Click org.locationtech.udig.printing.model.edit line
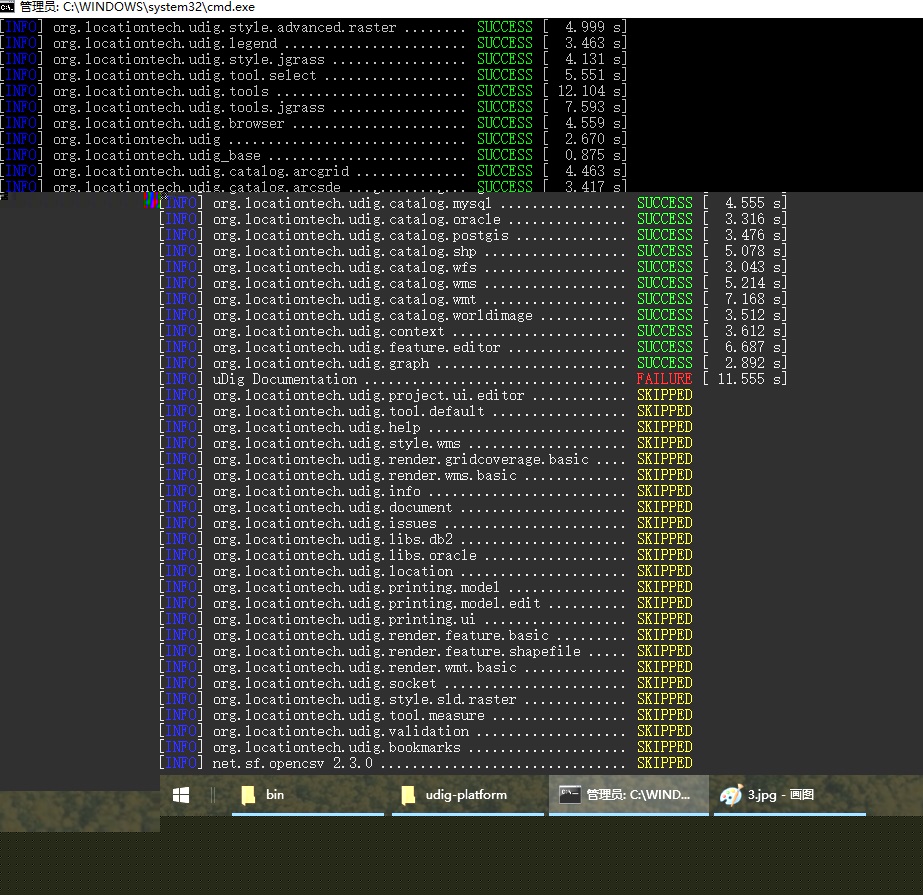The width and height of the screenshot is (923, 895). click(x=426, y=602)
